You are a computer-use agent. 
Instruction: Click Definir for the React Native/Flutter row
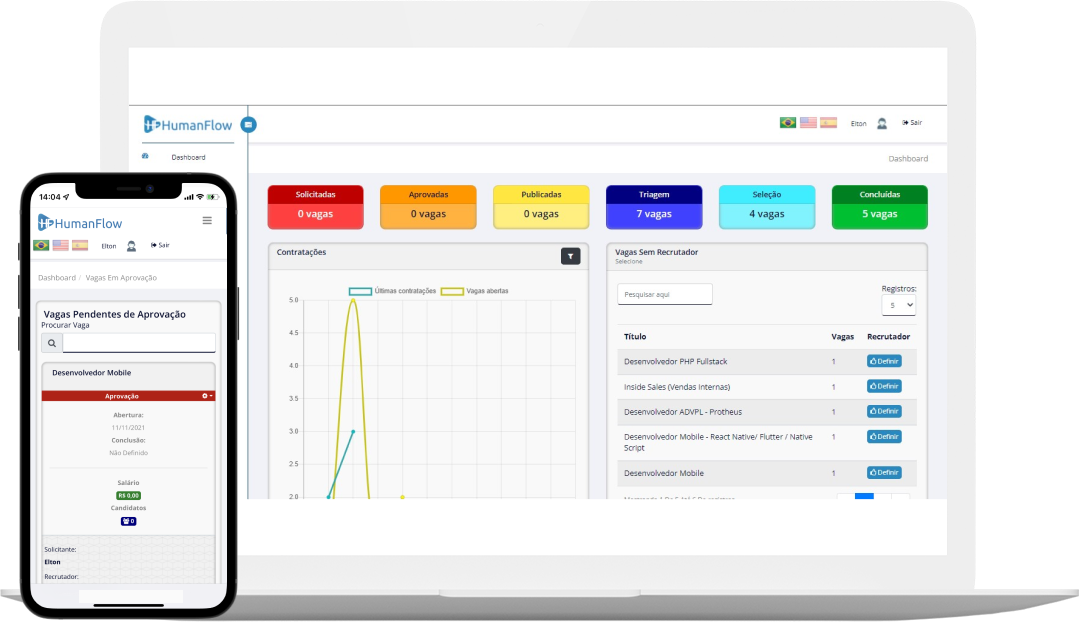pyautogui.click(x=884, y=436)
